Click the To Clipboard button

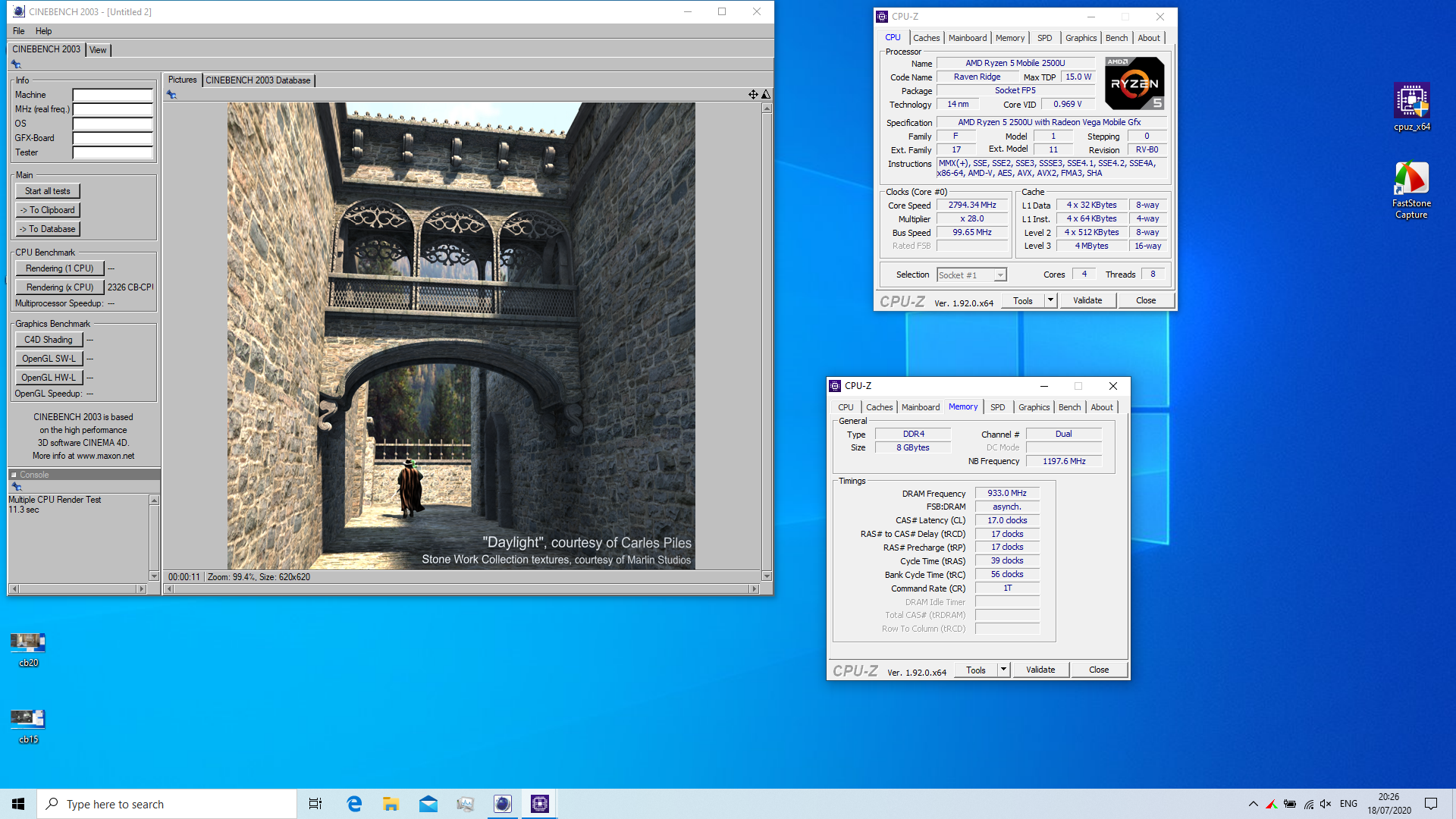coord(48,210)
